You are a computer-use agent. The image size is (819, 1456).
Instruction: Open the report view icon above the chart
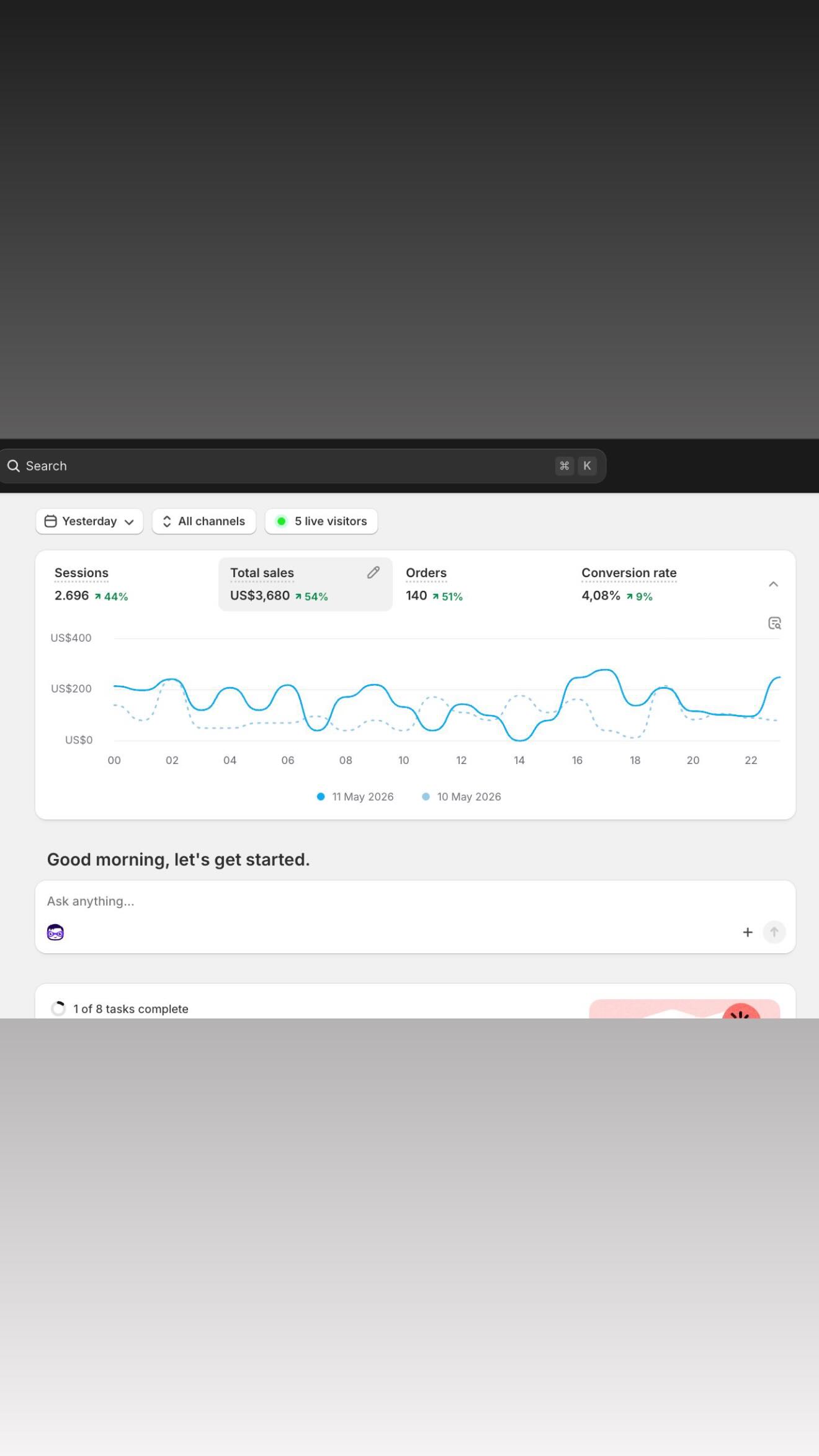(774, 623)
